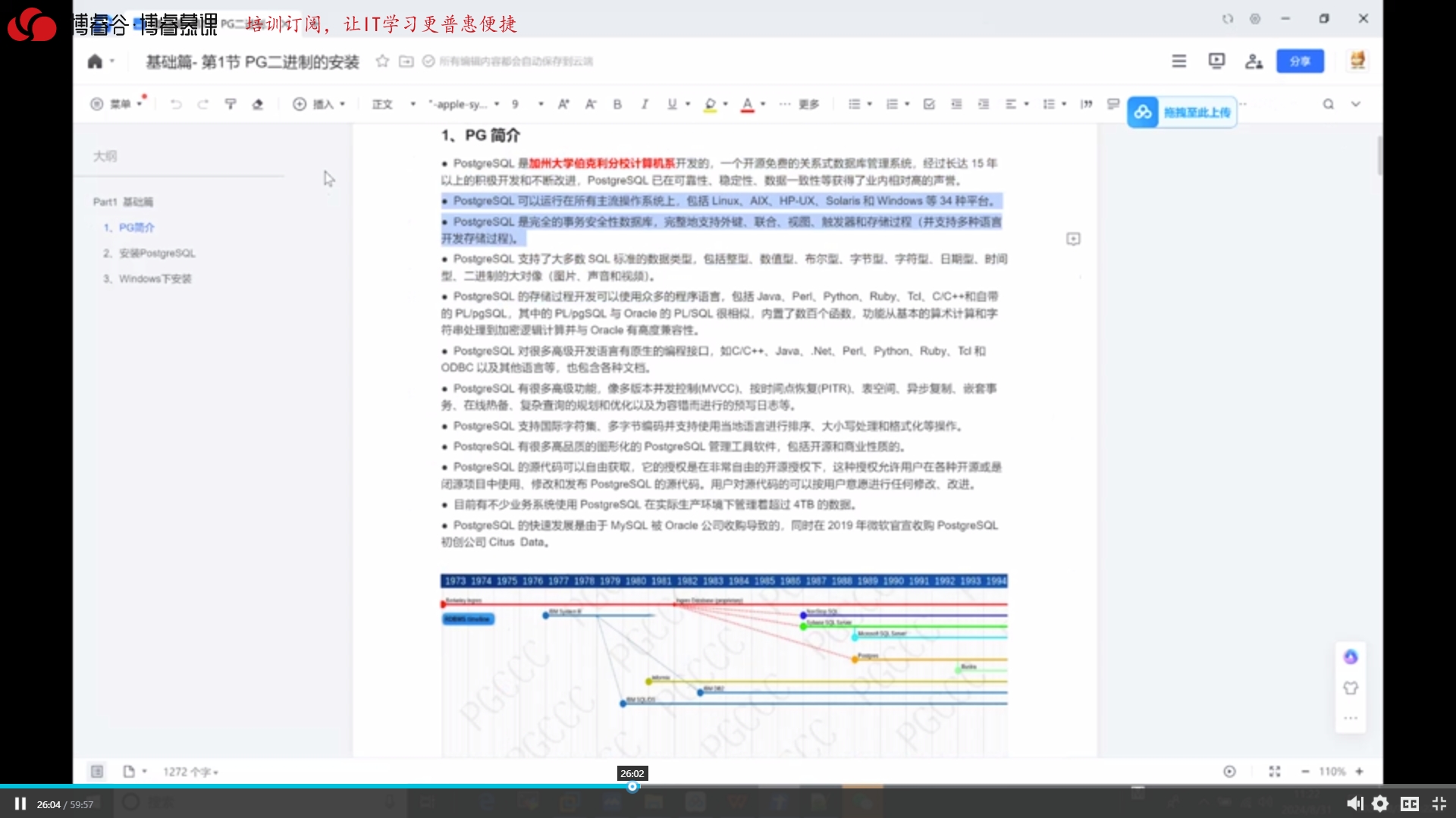Mute the video volume

[1354, 804]
